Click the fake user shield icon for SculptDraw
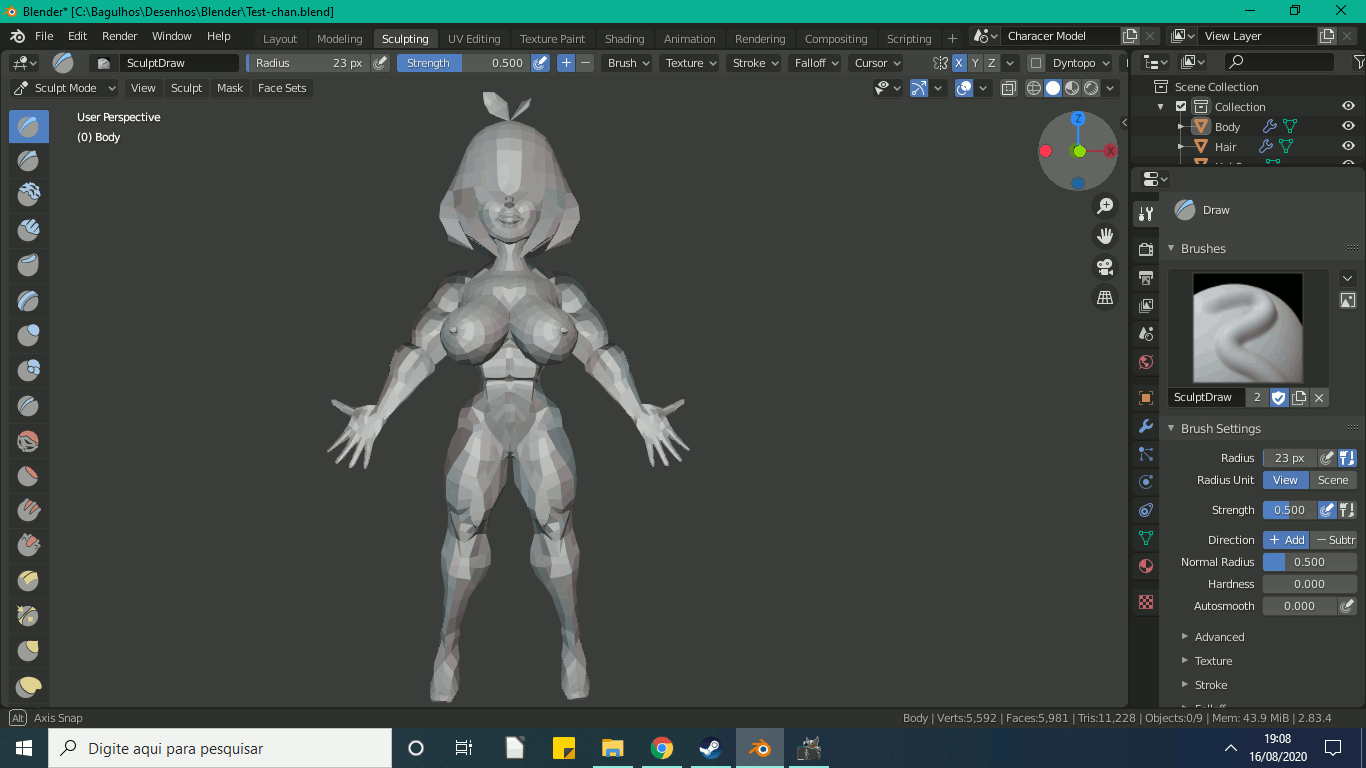Image resolution: width=1366 pixels, height=768 pixels. tap(1278, 397)
